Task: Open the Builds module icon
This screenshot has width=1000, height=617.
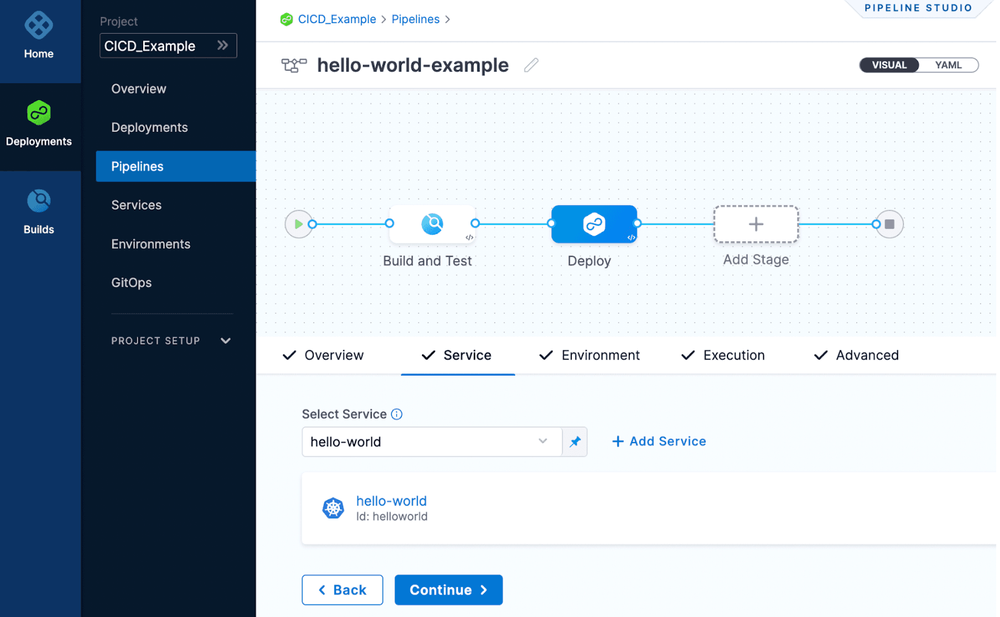Action: [x=39, y=201]
